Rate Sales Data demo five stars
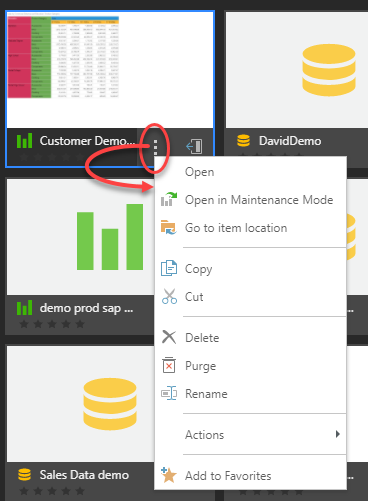 tap(80, 491)
